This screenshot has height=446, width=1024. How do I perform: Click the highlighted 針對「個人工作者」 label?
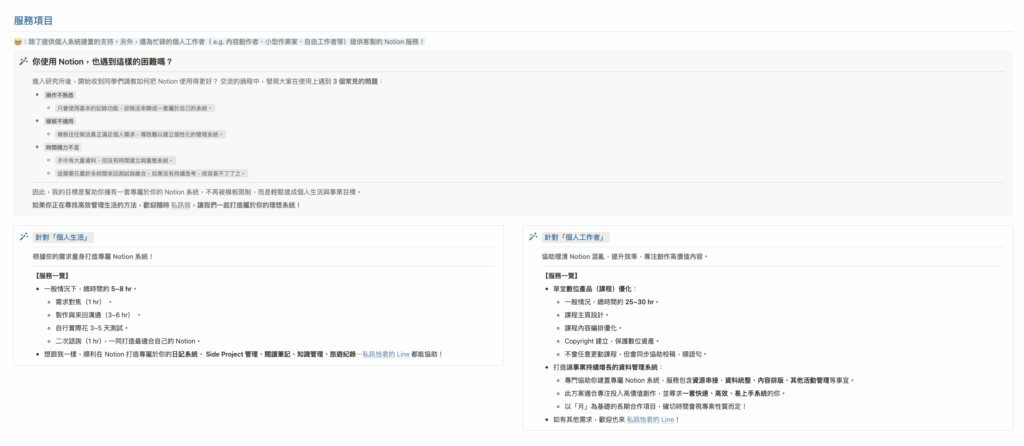click(576, 237)
